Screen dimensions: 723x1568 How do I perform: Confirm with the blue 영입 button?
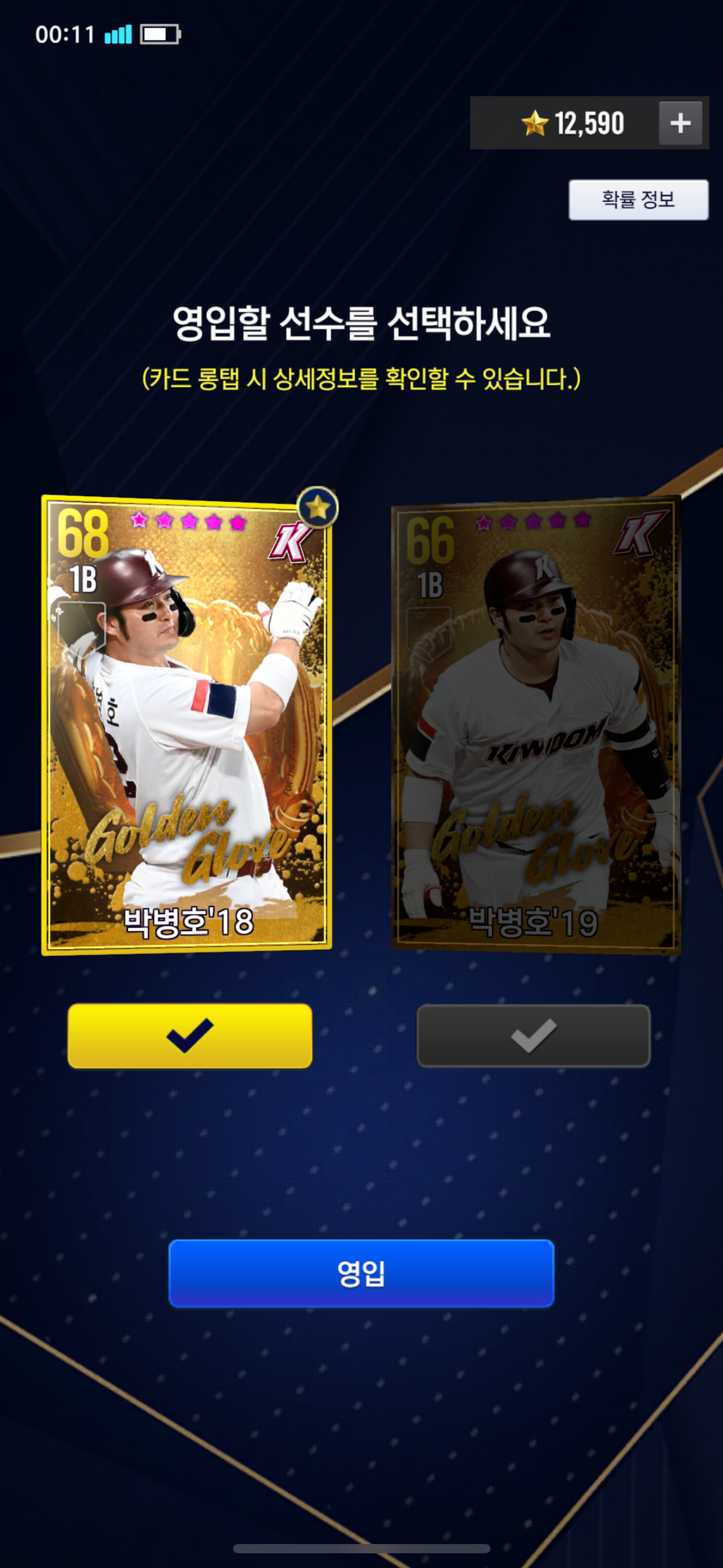click(x=361, y=1273)
